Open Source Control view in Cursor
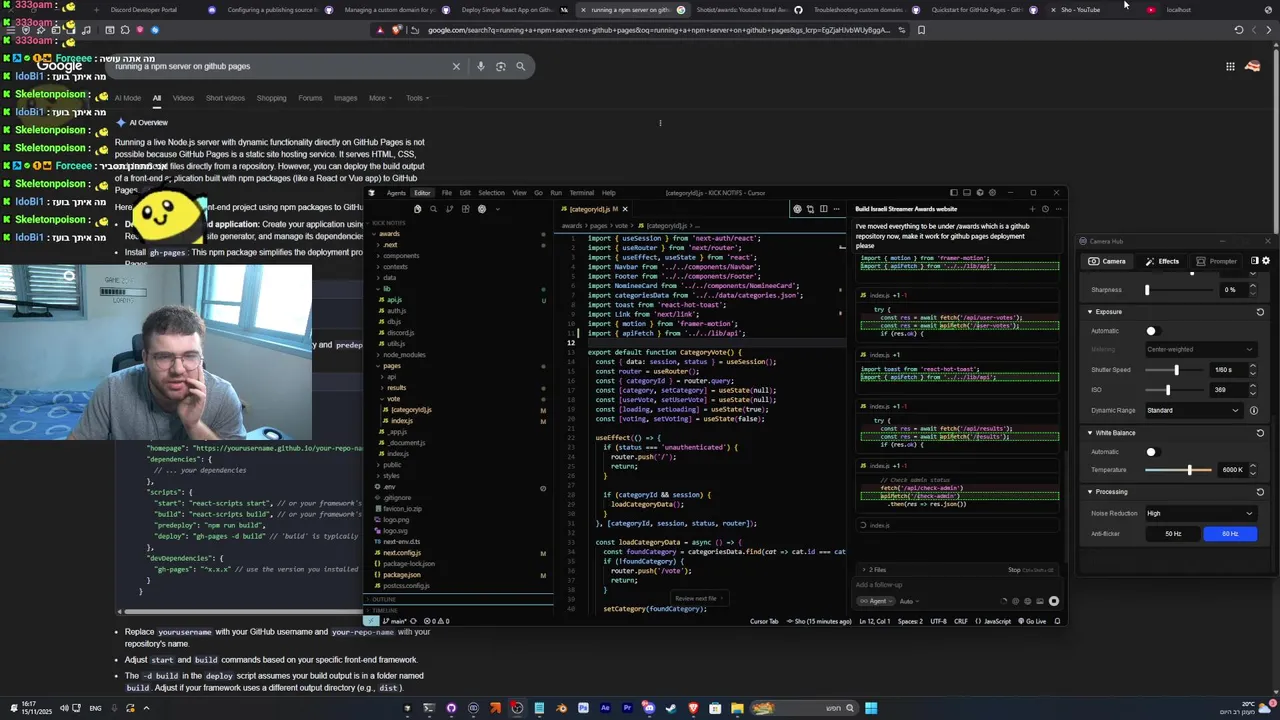The image size is (1280, 720). pos(449,209)
